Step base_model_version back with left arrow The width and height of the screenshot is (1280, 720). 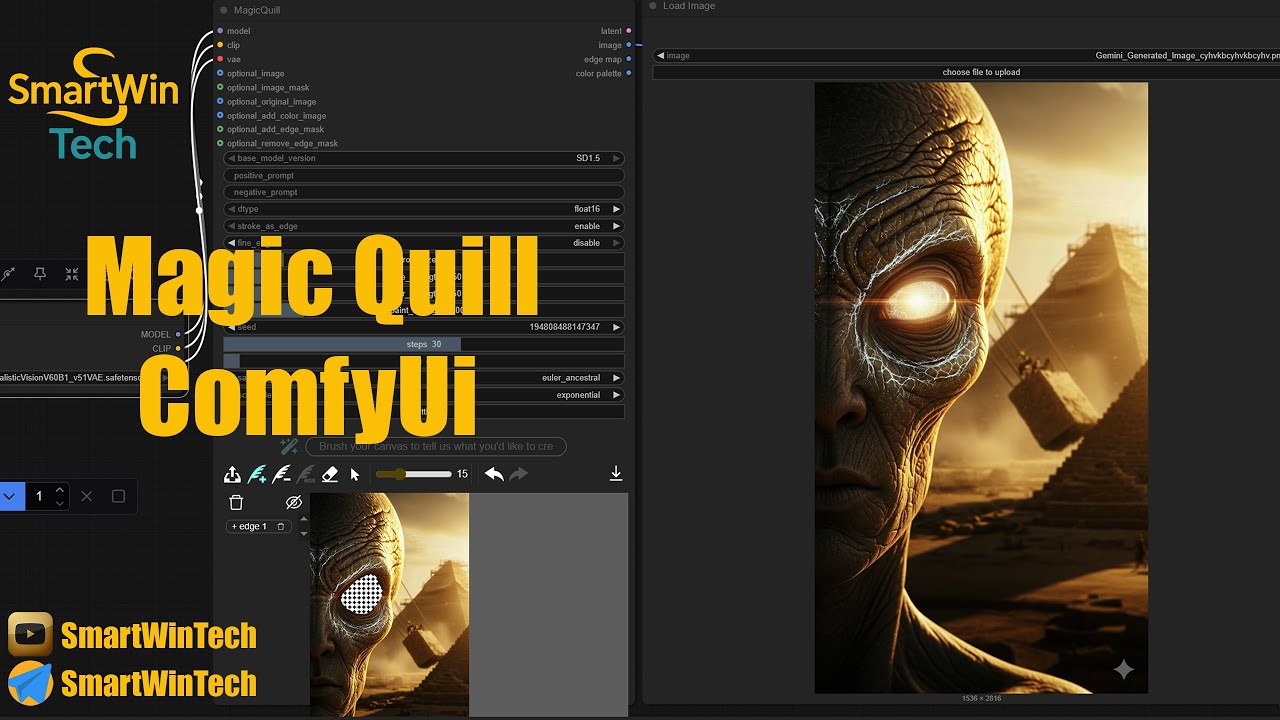coord(232,158)
